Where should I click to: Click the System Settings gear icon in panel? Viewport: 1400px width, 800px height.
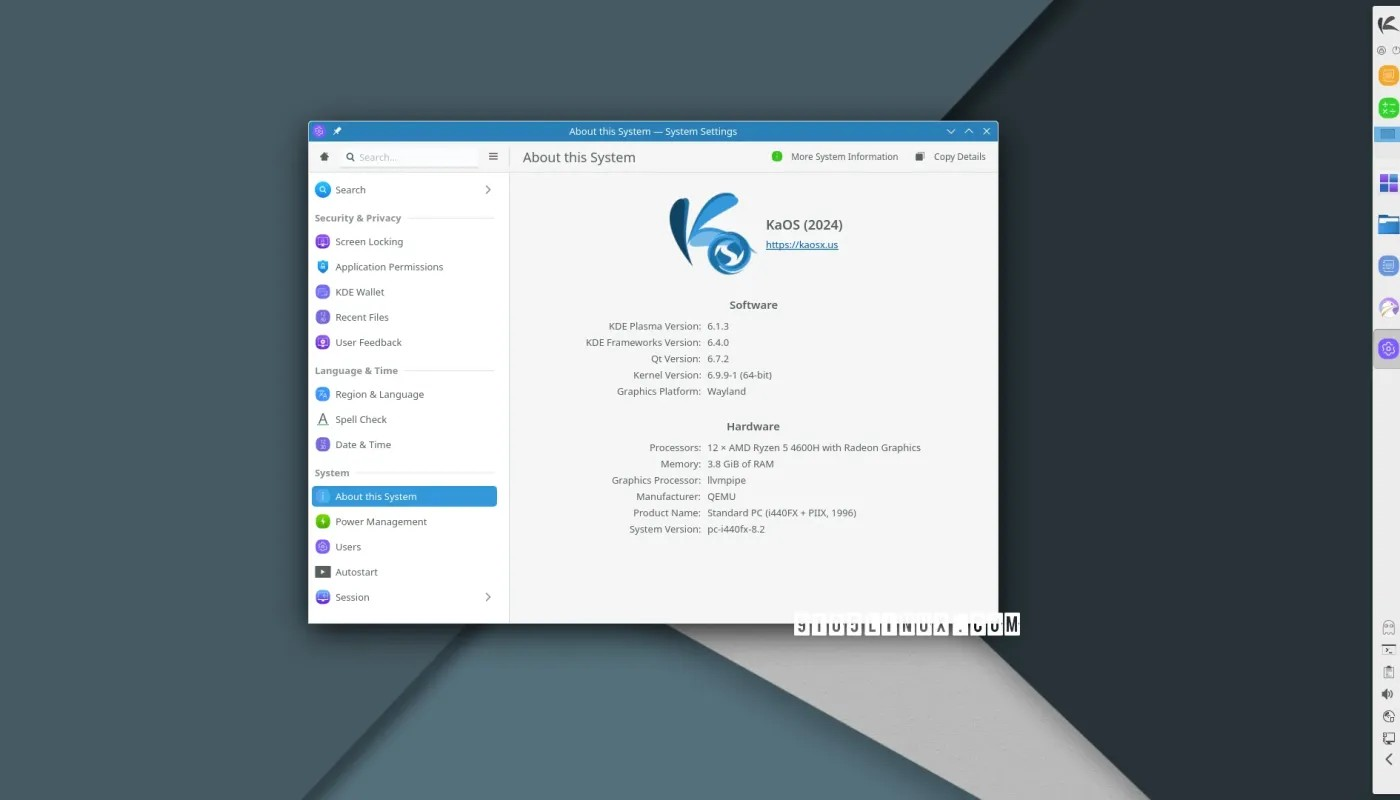tap(1388, 349)
